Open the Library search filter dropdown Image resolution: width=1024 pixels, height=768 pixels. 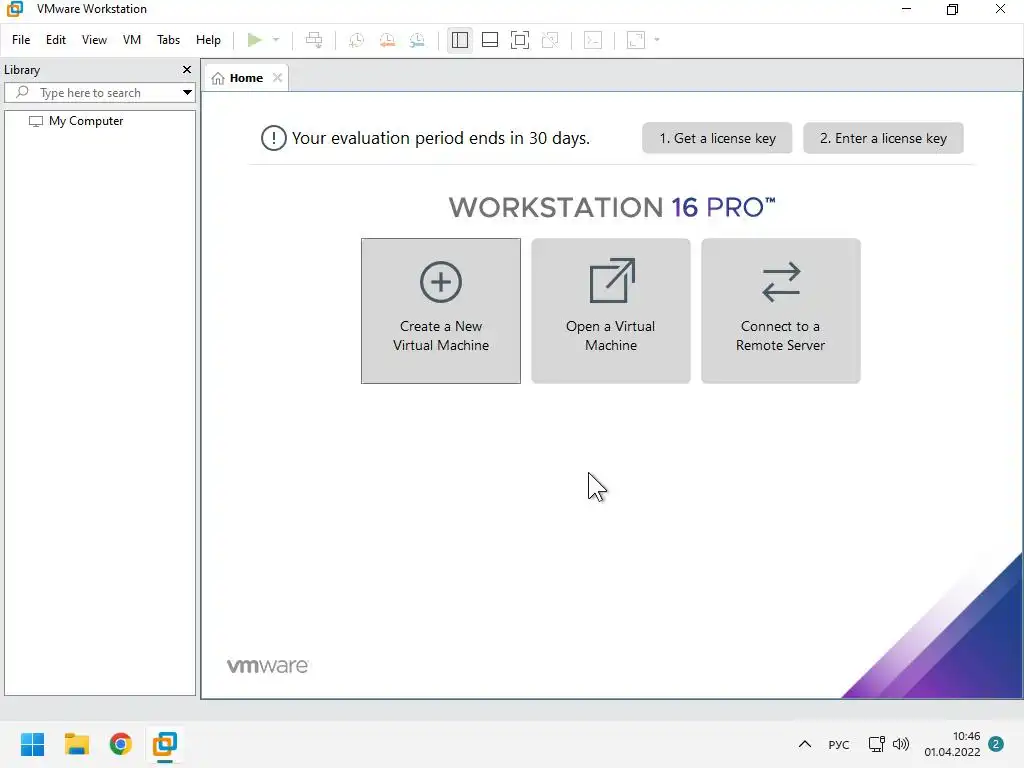coord(187,93)
